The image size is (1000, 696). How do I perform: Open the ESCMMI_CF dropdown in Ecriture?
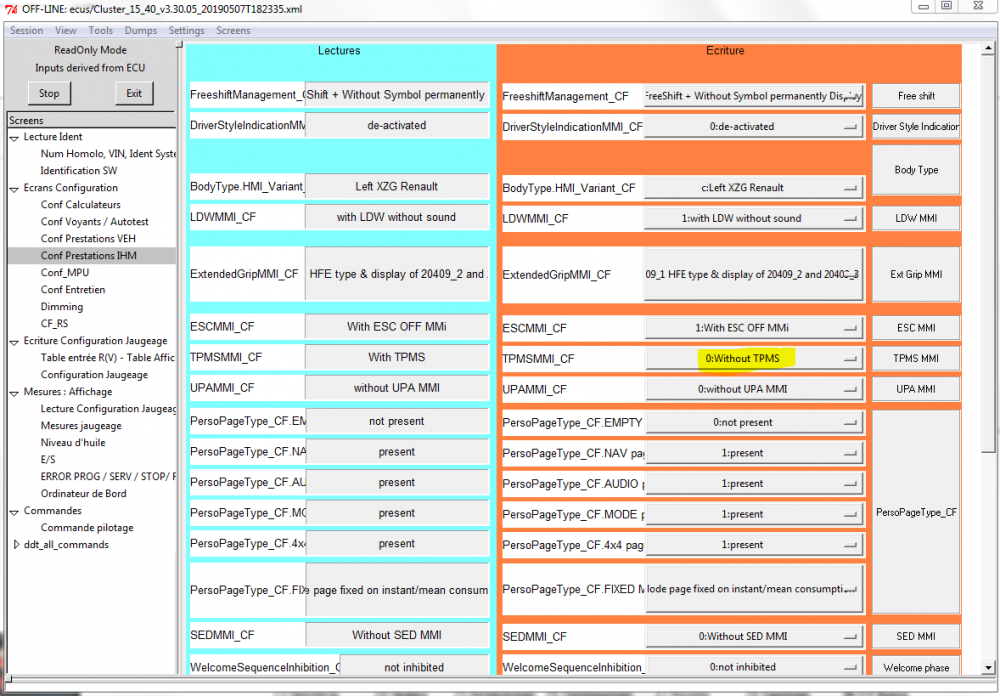point(754,328)
